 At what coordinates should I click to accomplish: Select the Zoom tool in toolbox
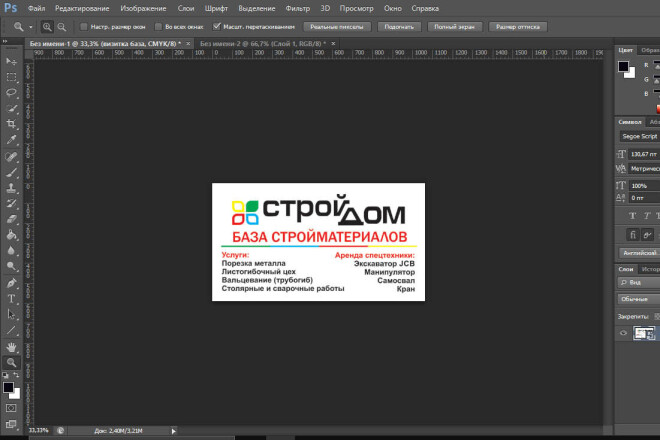tap(11, 363)
